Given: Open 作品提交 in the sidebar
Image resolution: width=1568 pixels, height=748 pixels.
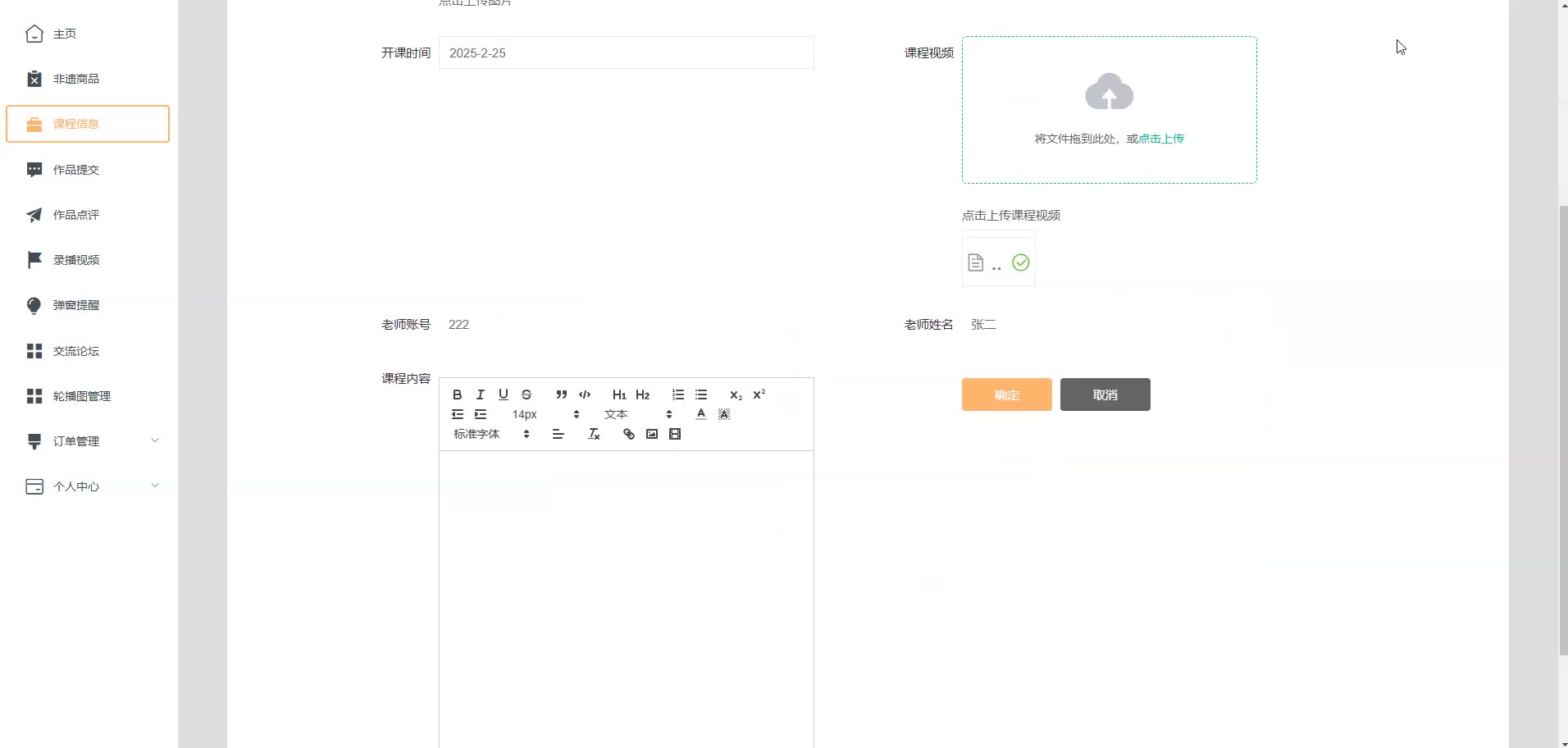Looking at the screenshot, I should 76,170.
